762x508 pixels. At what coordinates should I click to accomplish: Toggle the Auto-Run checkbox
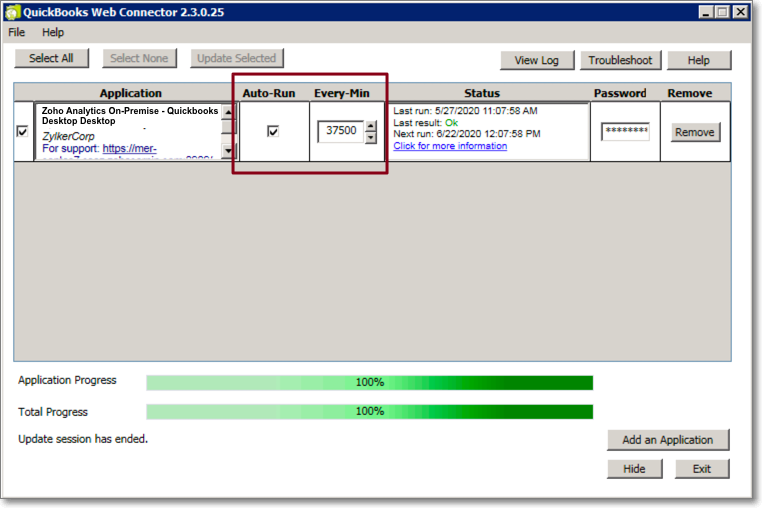(x=273, y=131)
